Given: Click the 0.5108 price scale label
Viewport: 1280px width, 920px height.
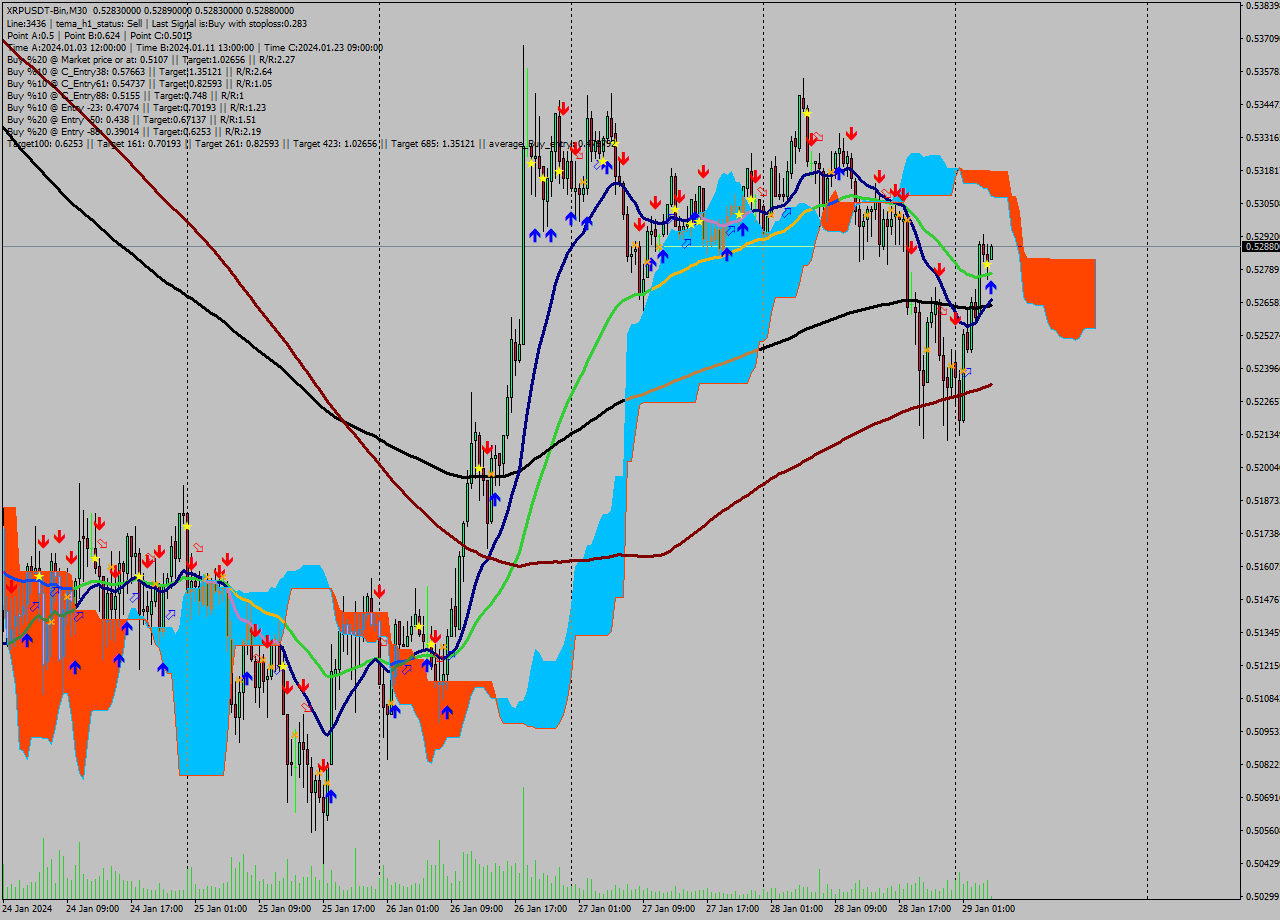Looking at the screenshot, I should pyautogui.click(x=1264, y=698).
